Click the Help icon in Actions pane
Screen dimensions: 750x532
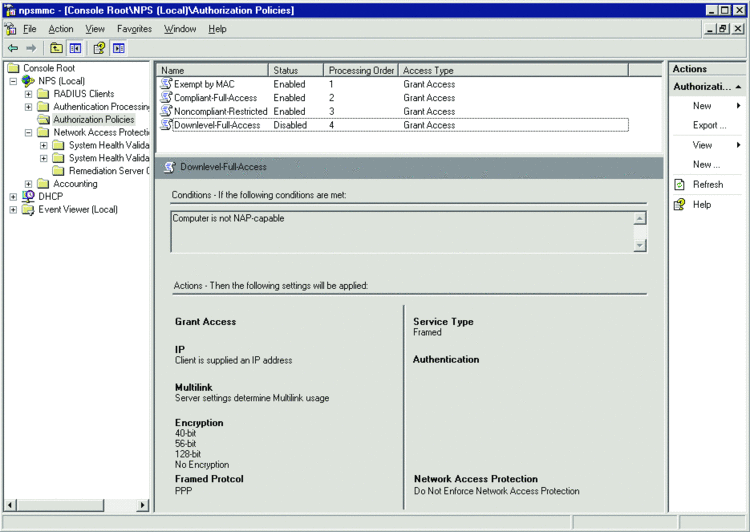(680, 204)
